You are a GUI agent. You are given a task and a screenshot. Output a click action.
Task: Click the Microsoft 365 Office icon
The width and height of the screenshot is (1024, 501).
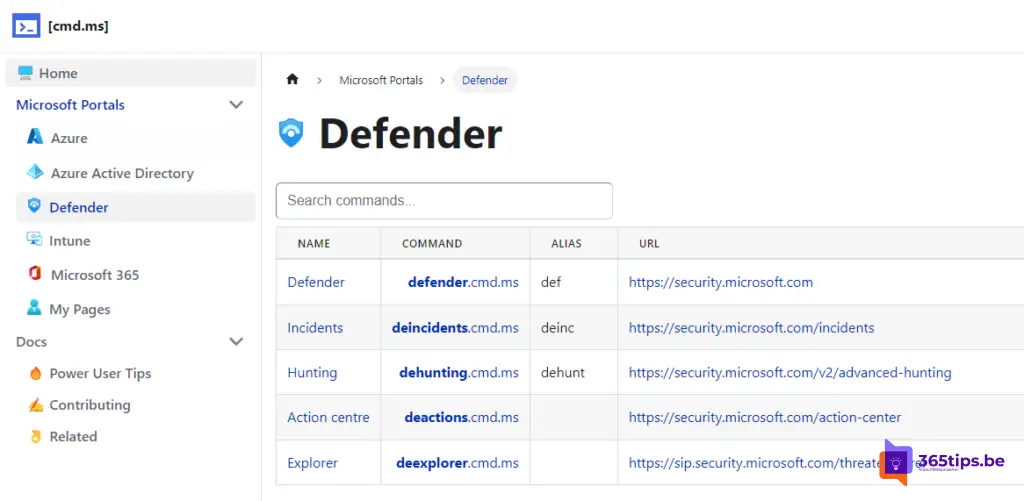pyautogui.click(x=35, y=274)
